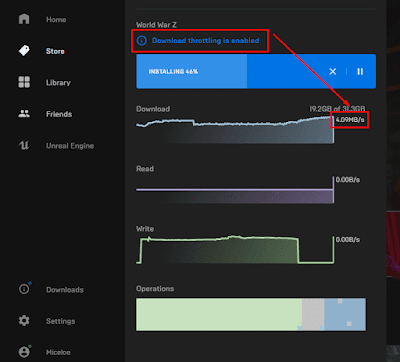
Task: Click the Write speed graph
Action: 235,249
